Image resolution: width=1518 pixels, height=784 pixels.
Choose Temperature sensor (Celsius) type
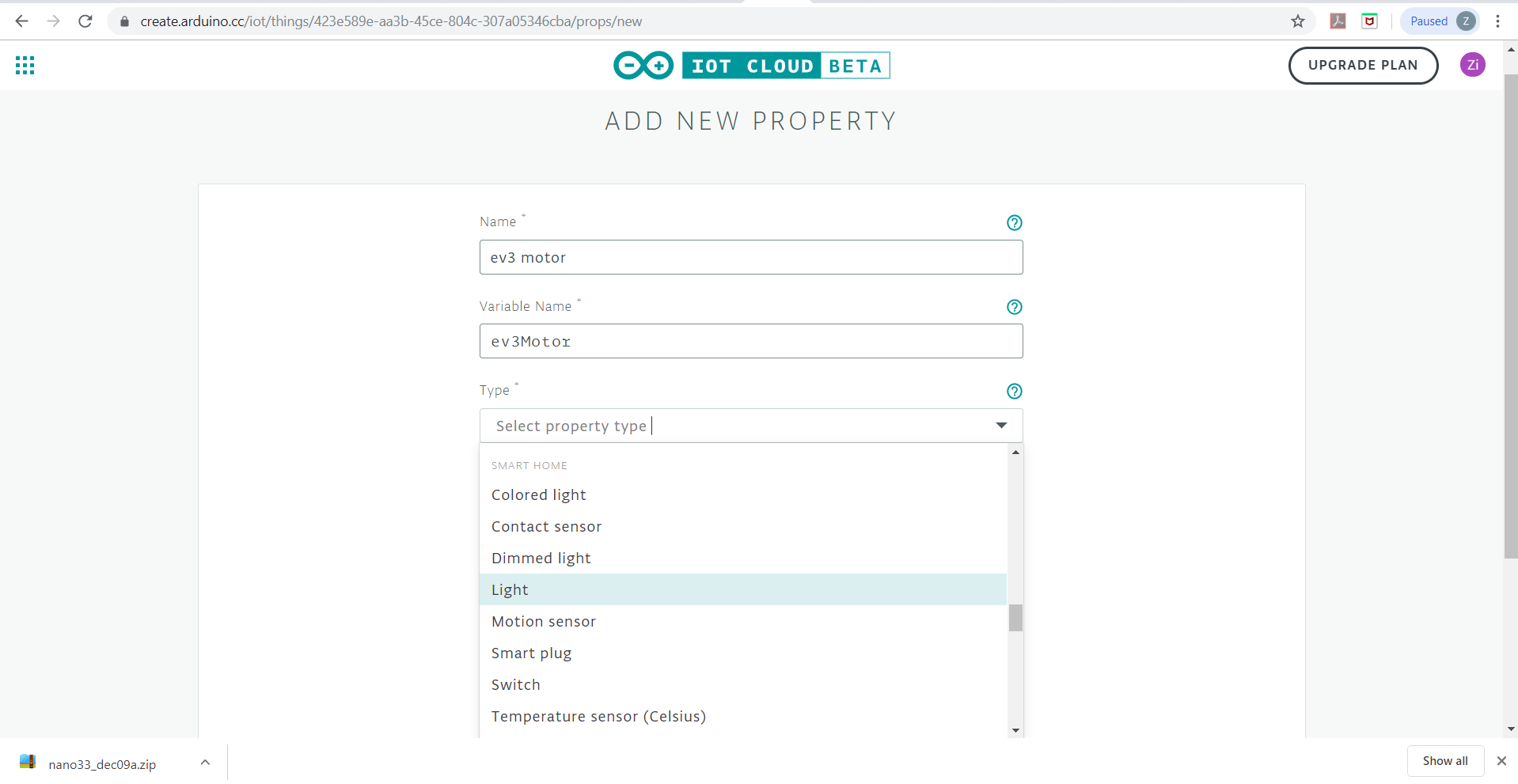743,717
